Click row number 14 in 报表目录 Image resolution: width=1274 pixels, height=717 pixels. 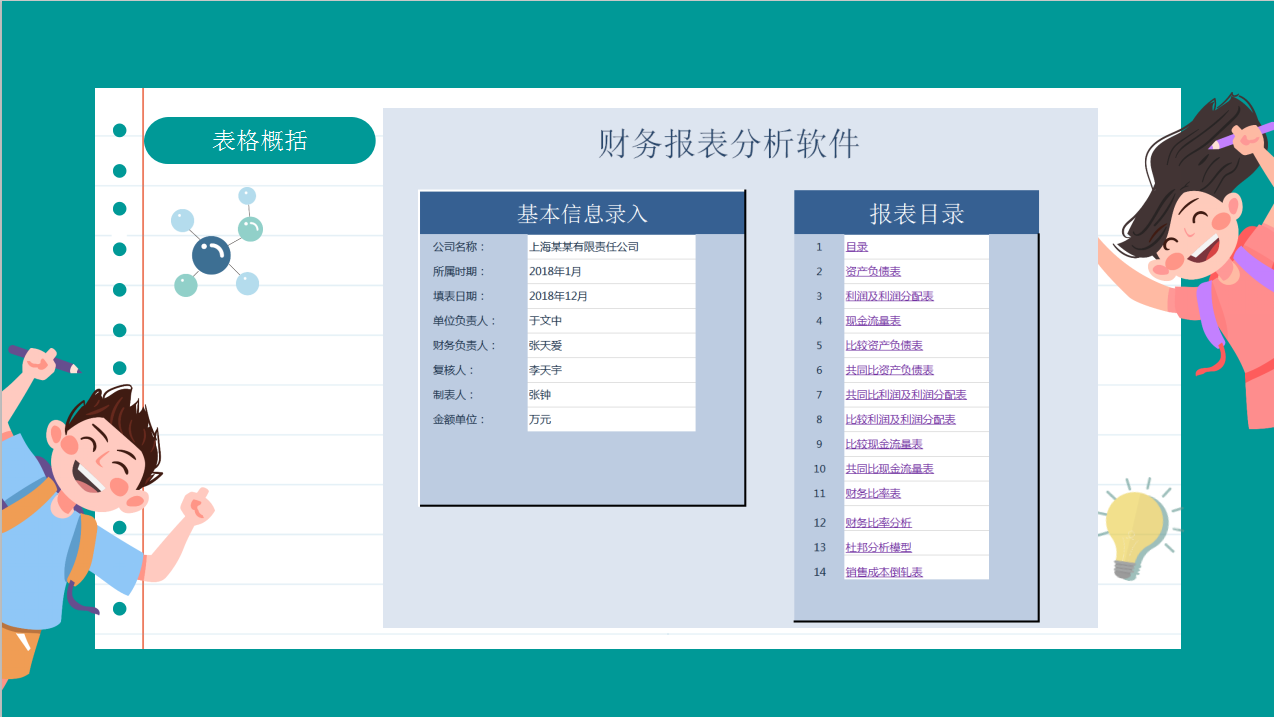(820, 572)
